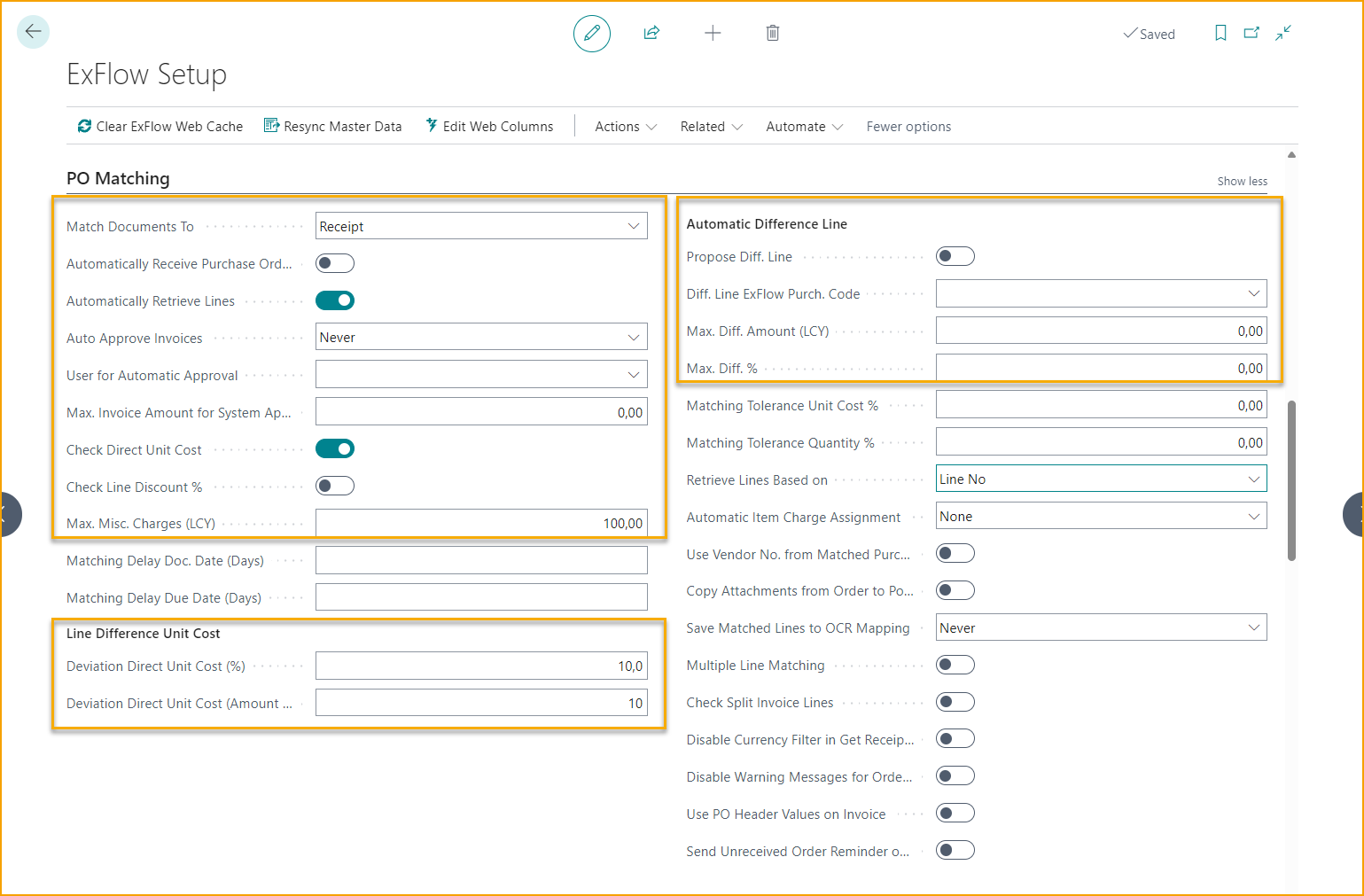Image resolution: width=1364 pixels, height=896 pixels.
Task: Collapse the PO Matching section heading
Action: point(118,178)
